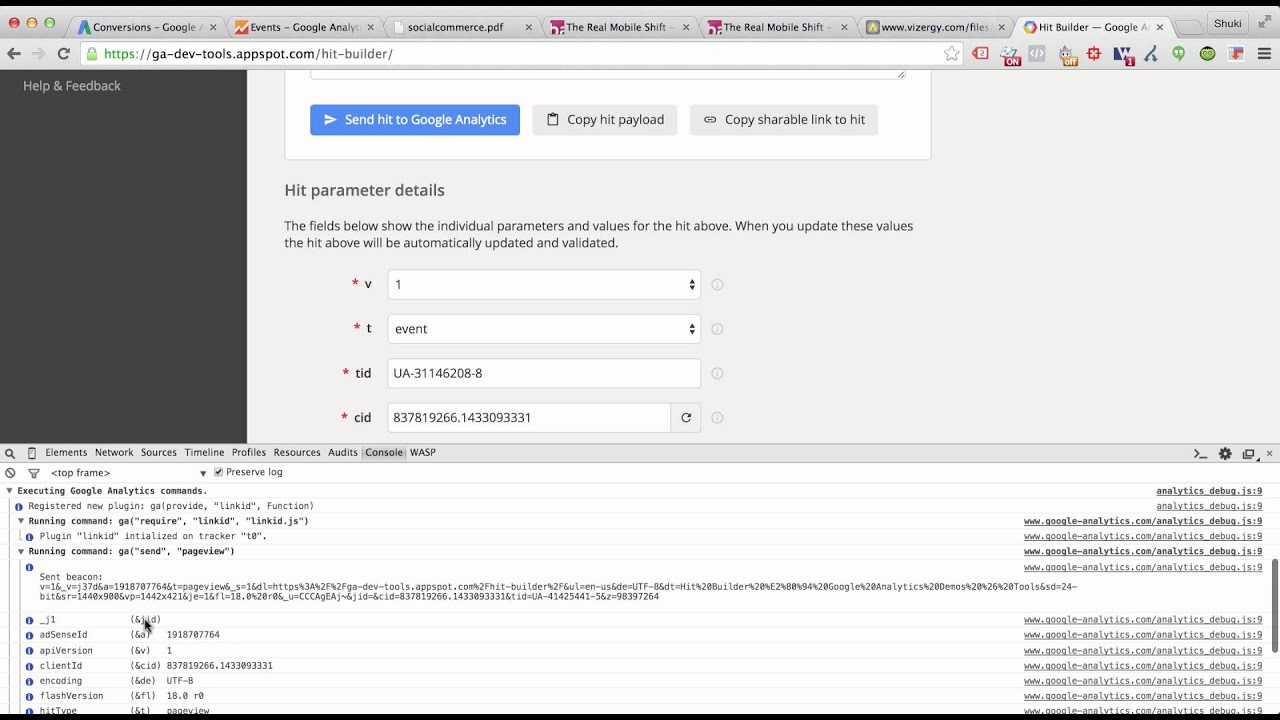Open analytics_debug.js:9 link on Sent beacon row
The width and height of the screenshot is (1280, 720).
(x=1143, y=567)
